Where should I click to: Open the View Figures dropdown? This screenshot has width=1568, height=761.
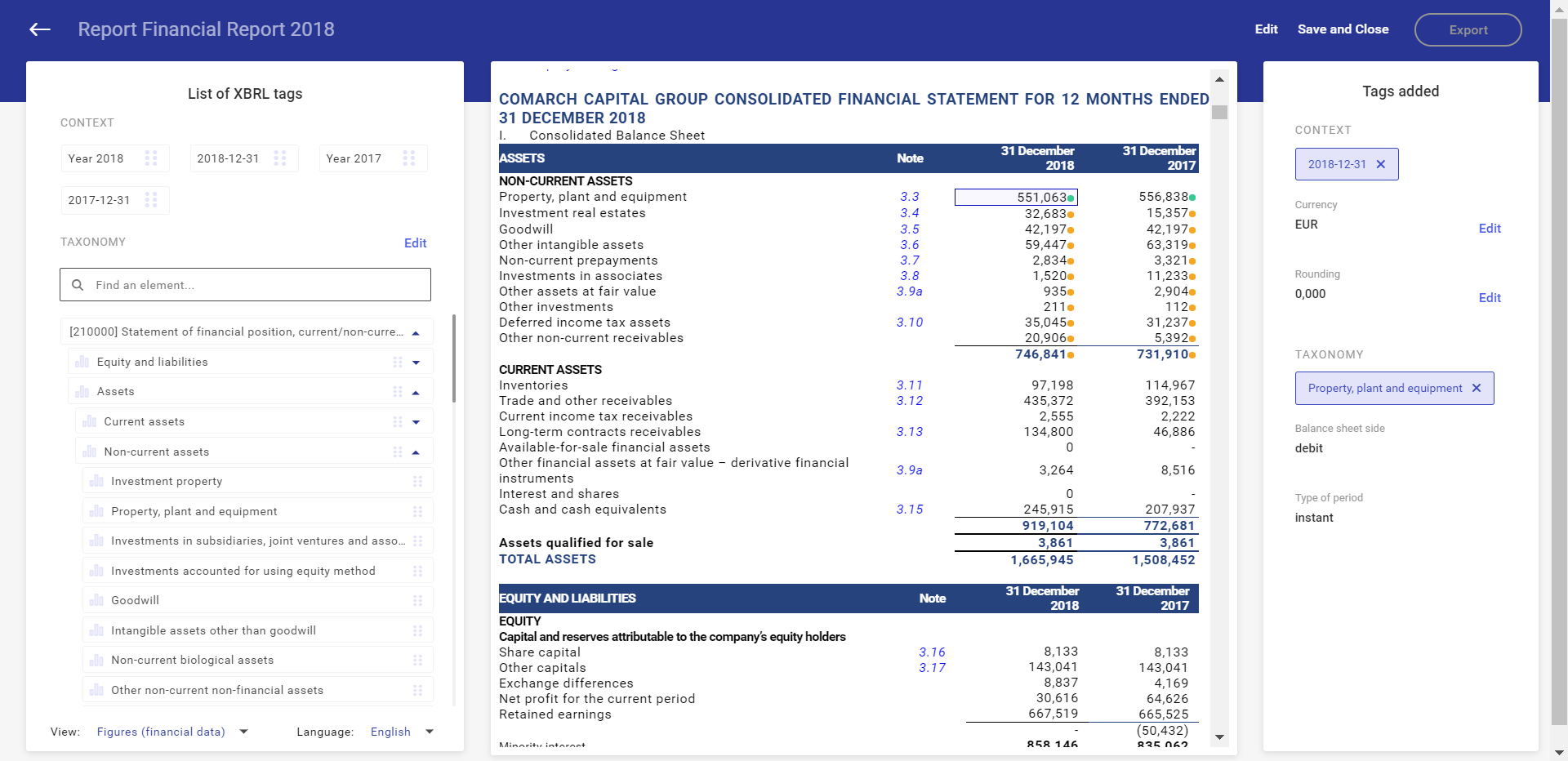click(x=243, y=732)
